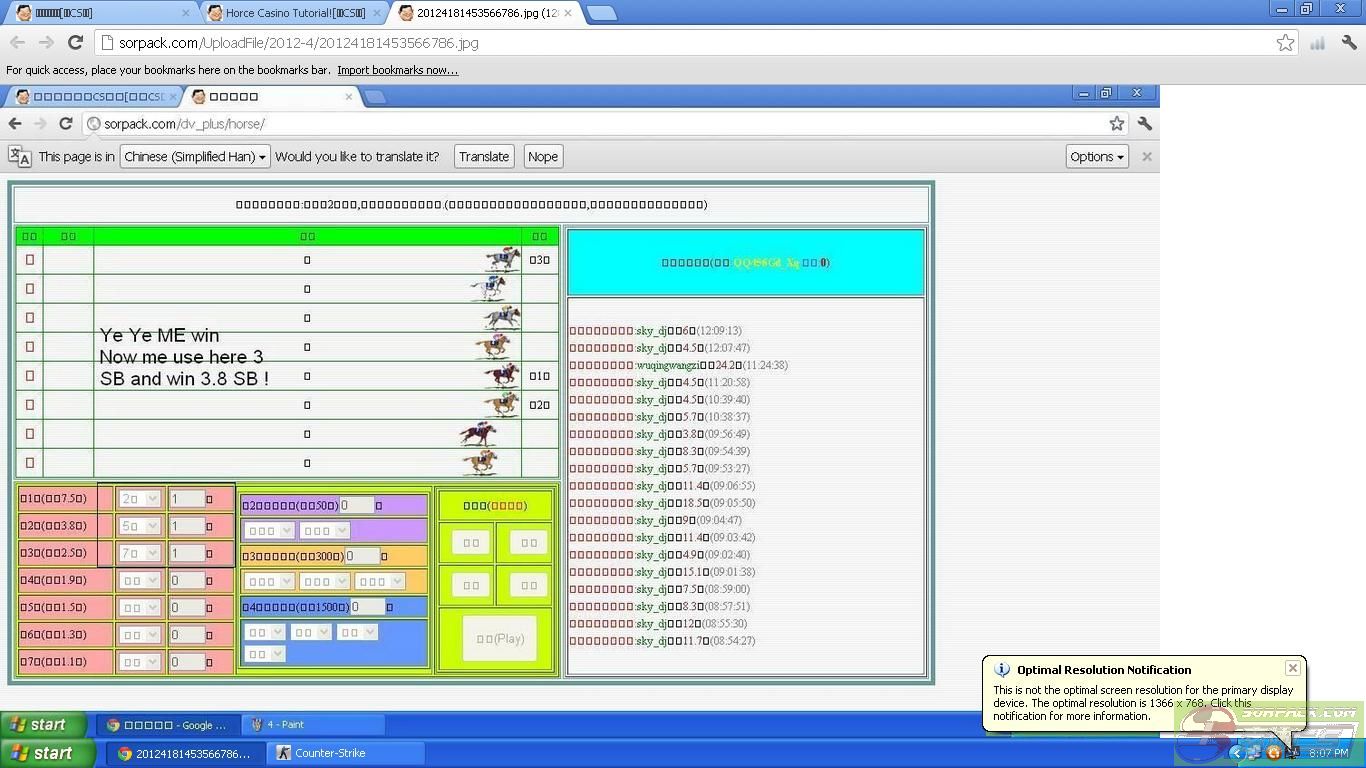The image size is (1366, 768).
Task: Click the Import bookmarks now link
Action: [397, 70]
